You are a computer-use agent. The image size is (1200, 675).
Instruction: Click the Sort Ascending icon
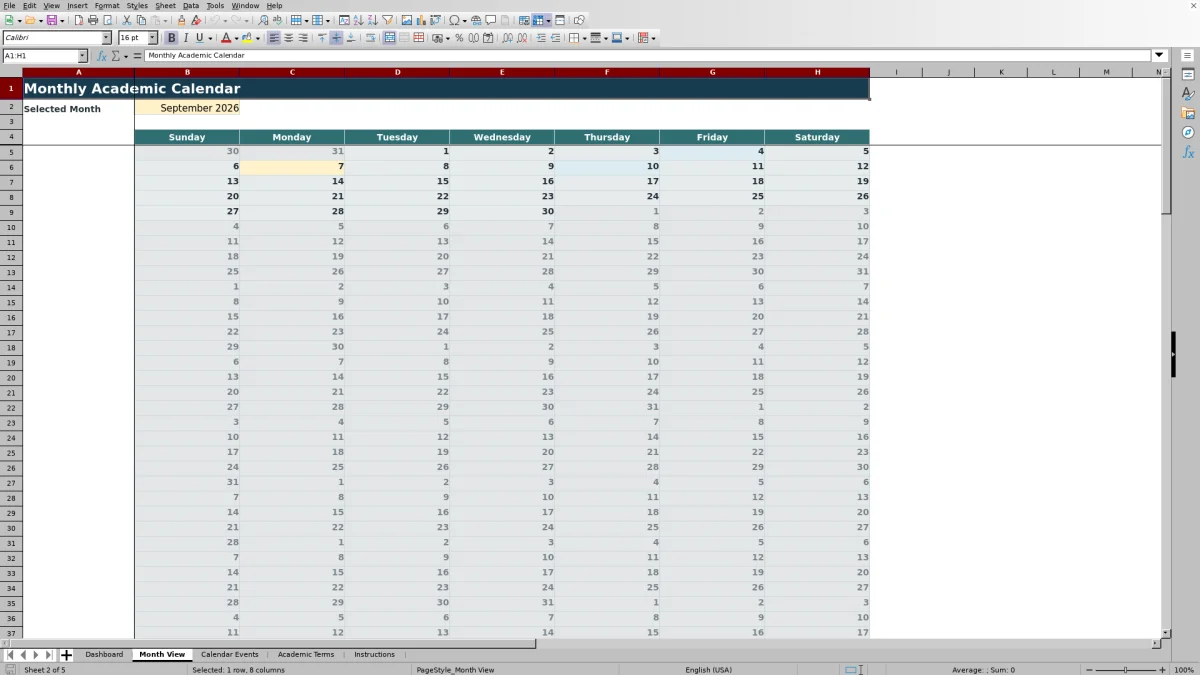click(358, 20)
